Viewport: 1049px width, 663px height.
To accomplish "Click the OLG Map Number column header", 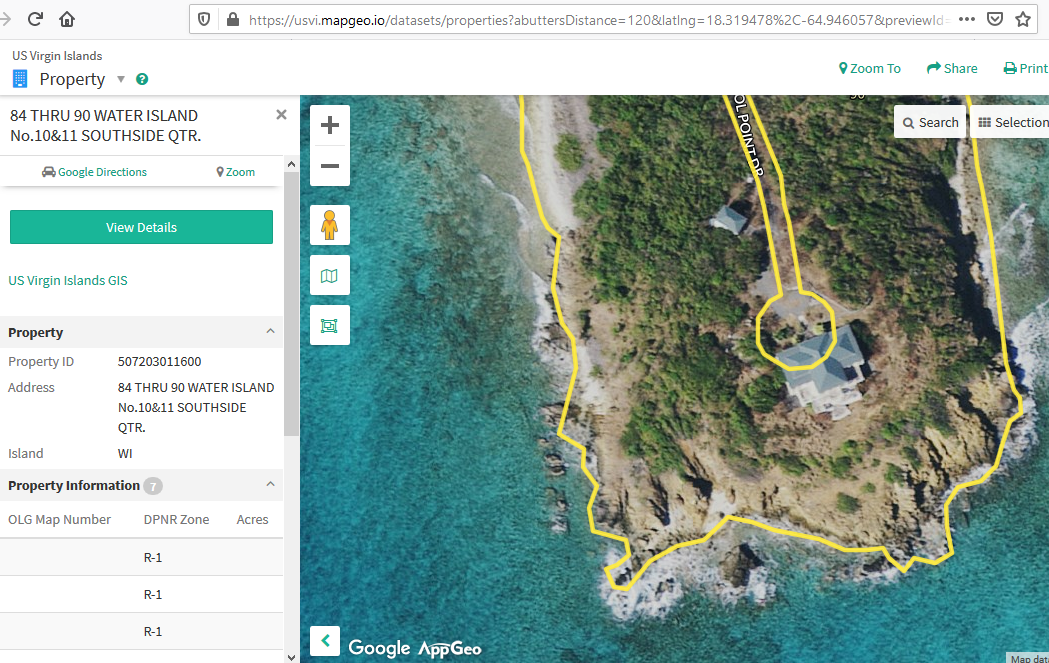I will tap(60, 519).
